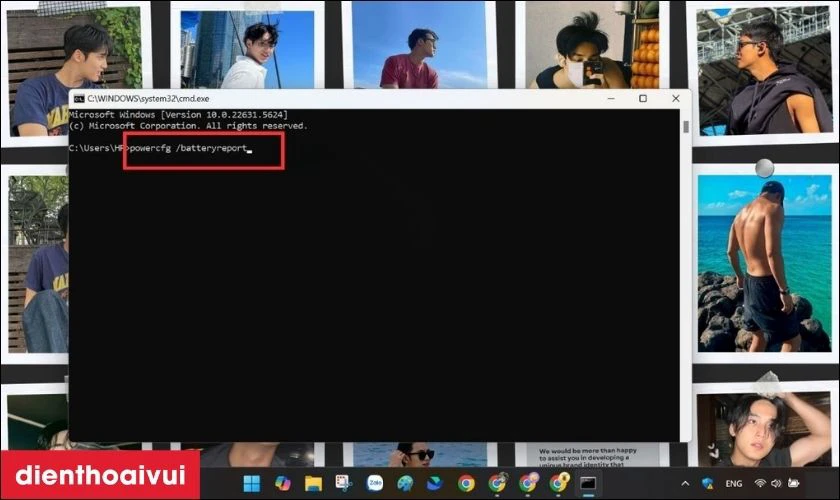Click the powercfg /batteryreport command line
The width and height of the screenshot is (840, 500).
[x=189, y=148]
